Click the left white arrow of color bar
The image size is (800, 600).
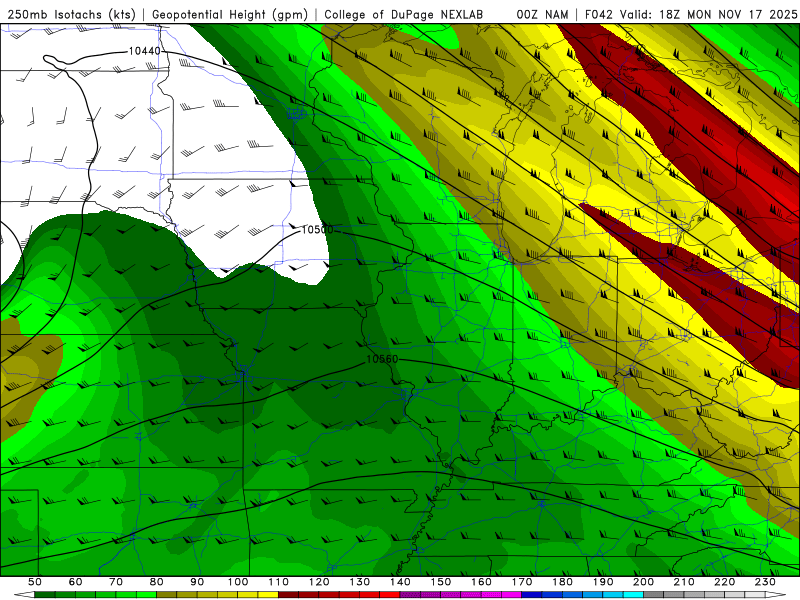pos(24,594)
